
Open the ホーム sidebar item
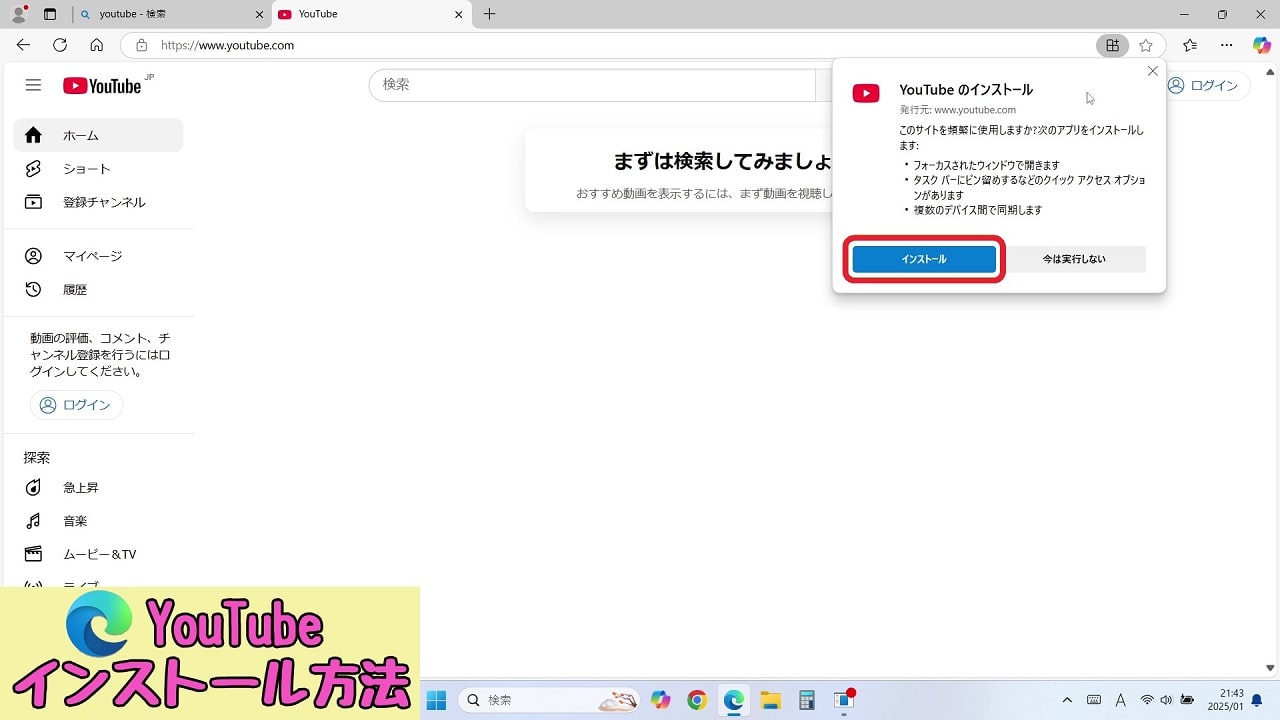98,135
